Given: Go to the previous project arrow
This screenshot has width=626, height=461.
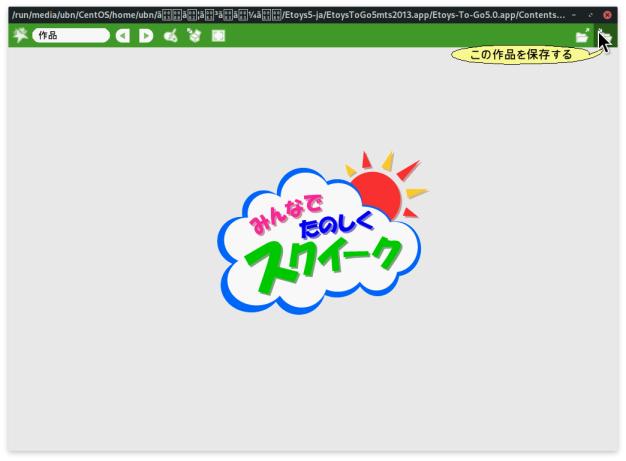Looking at the screenshot, I should pyautogui.click(x=123, y=36).
